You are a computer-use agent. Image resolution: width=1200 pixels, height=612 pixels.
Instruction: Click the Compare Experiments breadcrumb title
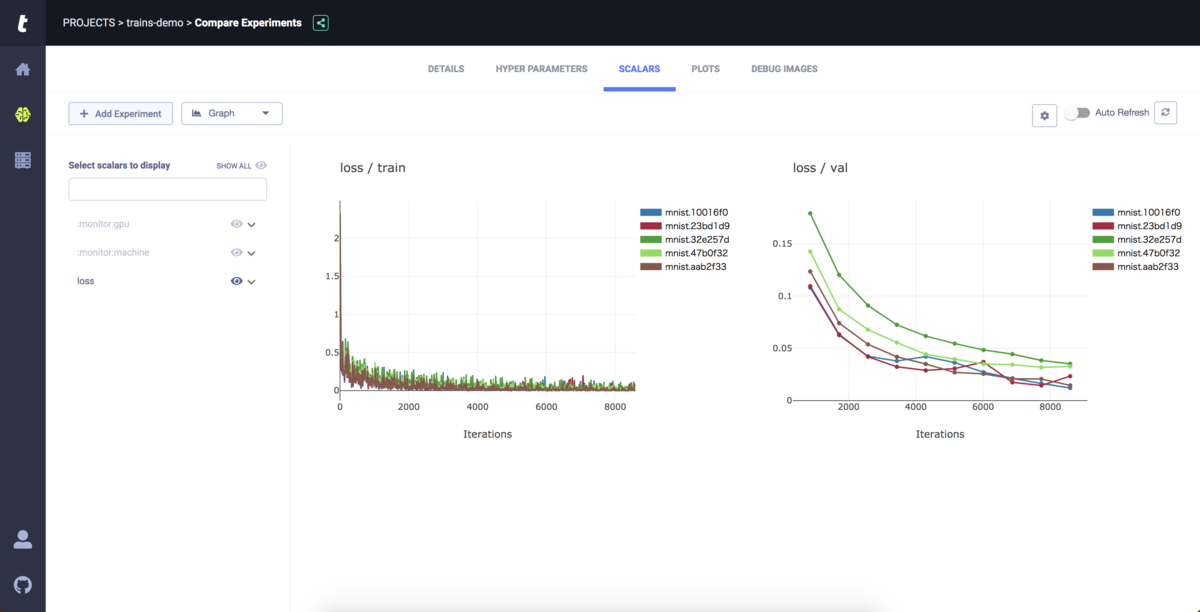(248, 22)
